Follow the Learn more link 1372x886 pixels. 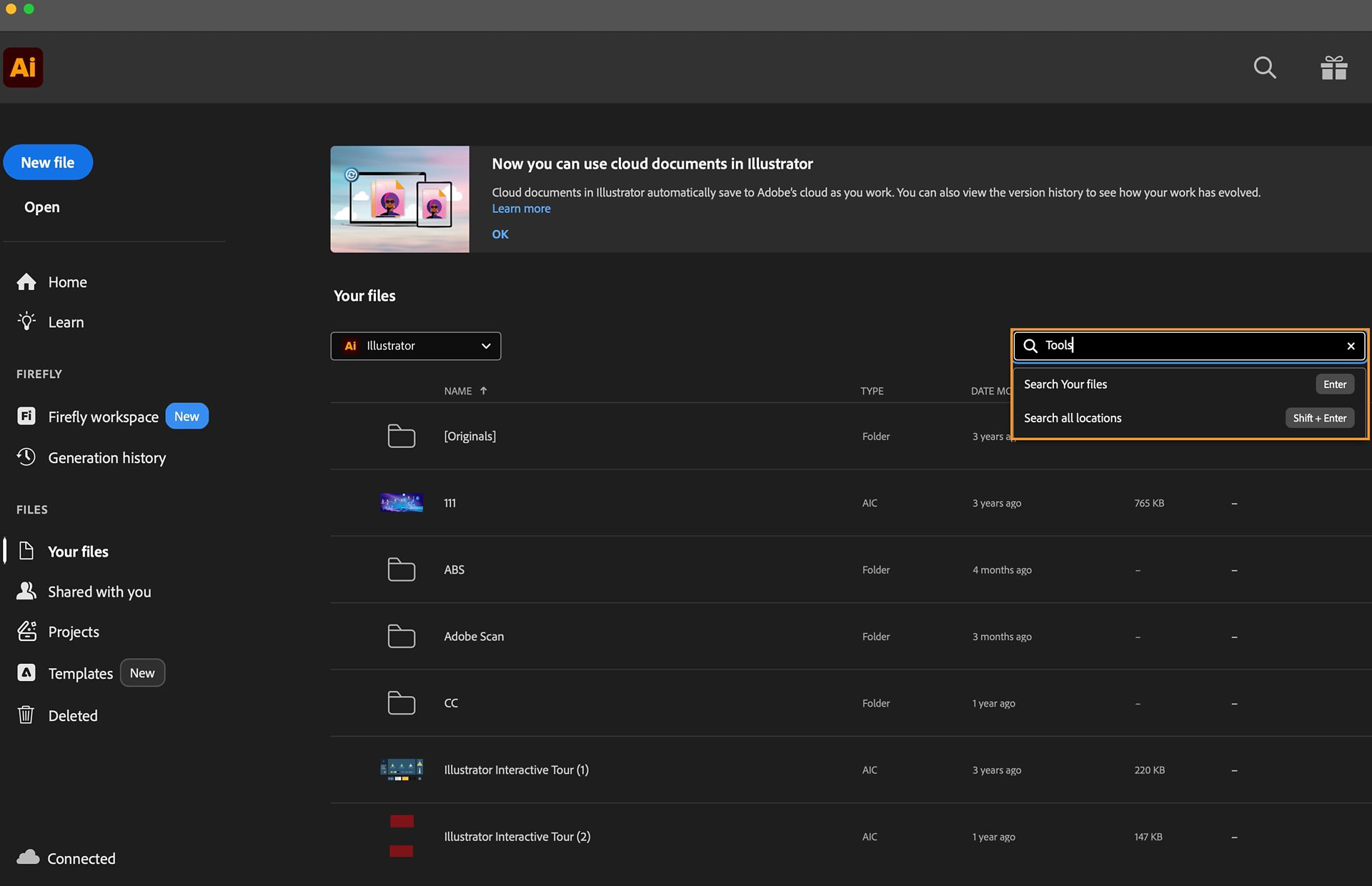(x=521, y=209)
